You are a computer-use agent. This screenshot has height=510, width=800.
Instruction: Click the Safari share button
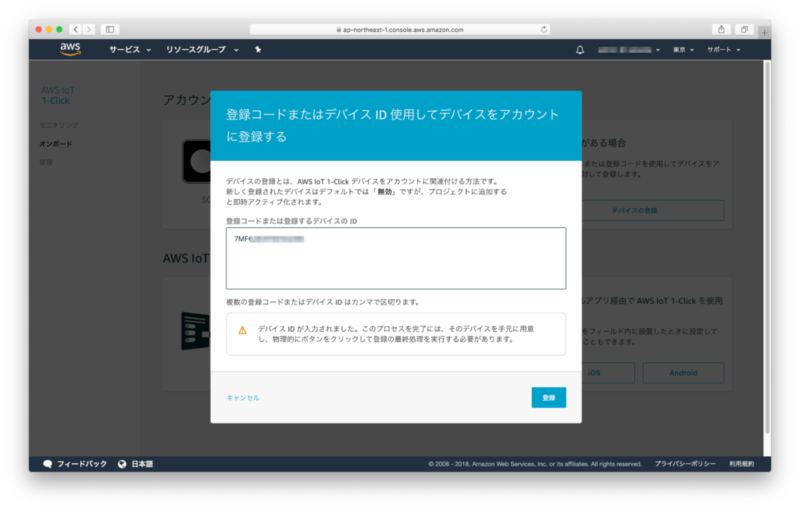click(721, 29)
